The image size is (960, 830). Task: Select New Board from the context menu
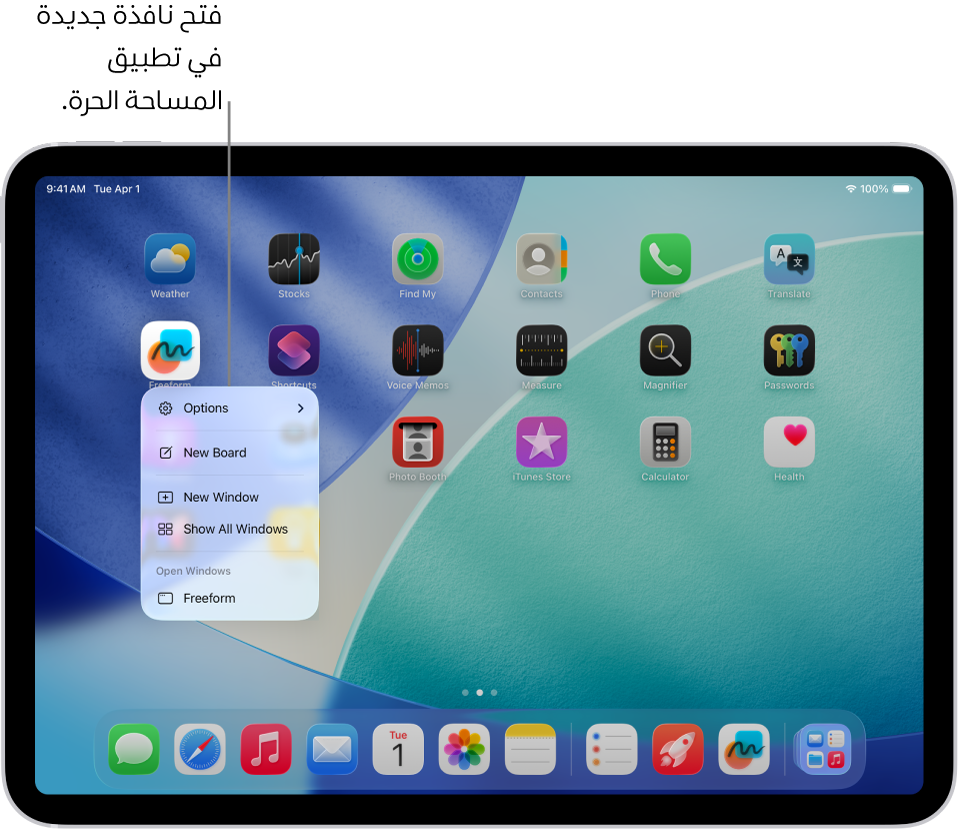click(230, 452)
